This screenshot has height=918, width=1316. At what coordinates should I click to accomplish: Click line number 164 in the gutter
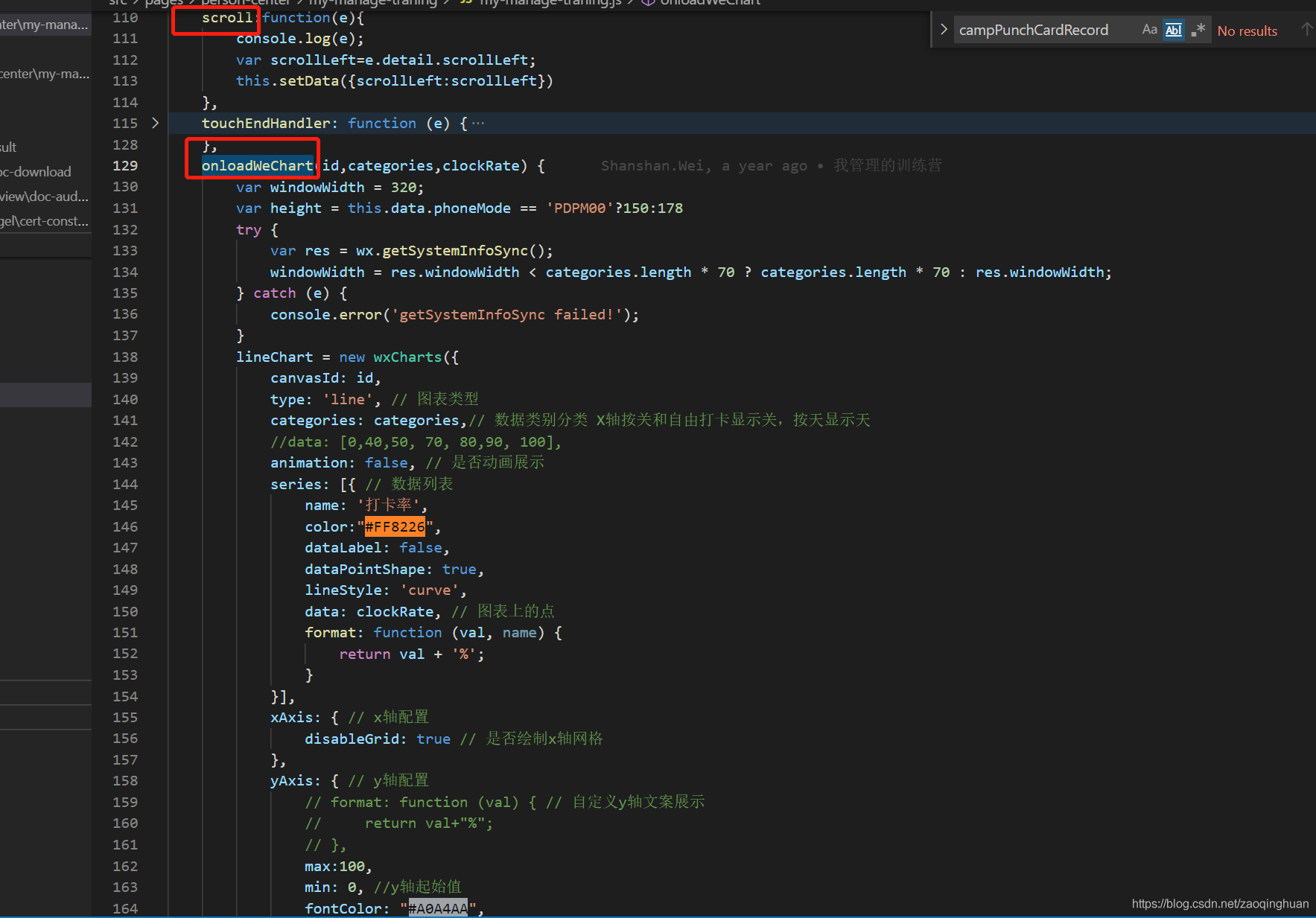pyautogui.click(x=125, y=908)
